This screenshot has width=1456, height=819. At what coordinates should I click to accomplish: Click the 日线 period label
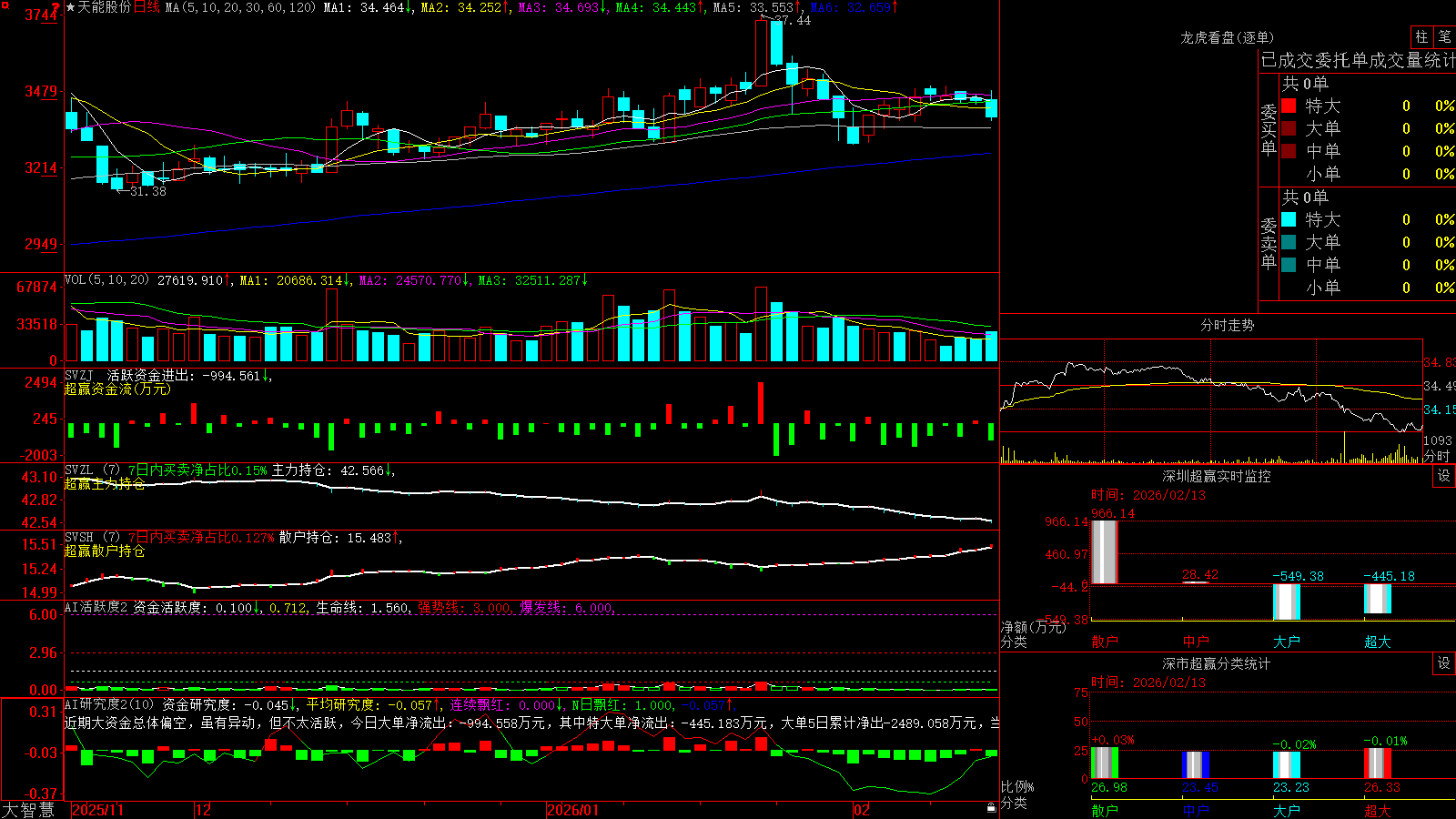tap(147, 7)
